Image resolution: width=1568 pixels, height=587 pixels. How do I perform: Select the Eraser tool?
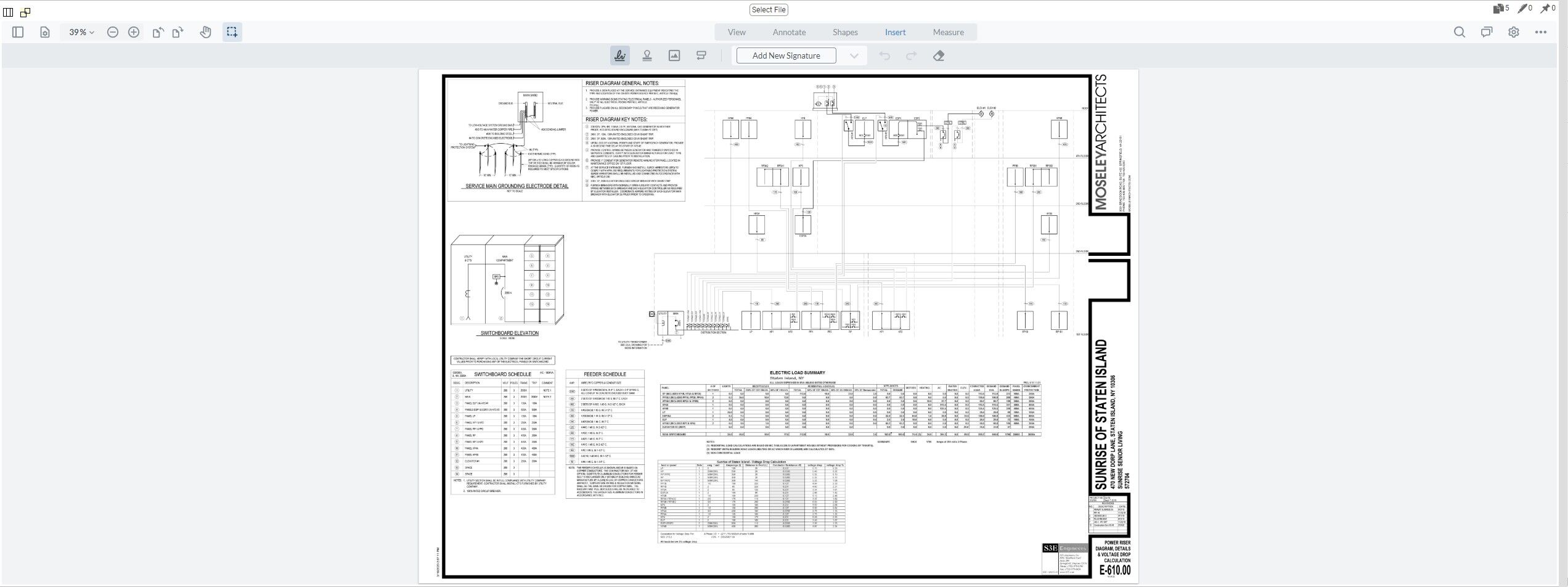[939, 55]
